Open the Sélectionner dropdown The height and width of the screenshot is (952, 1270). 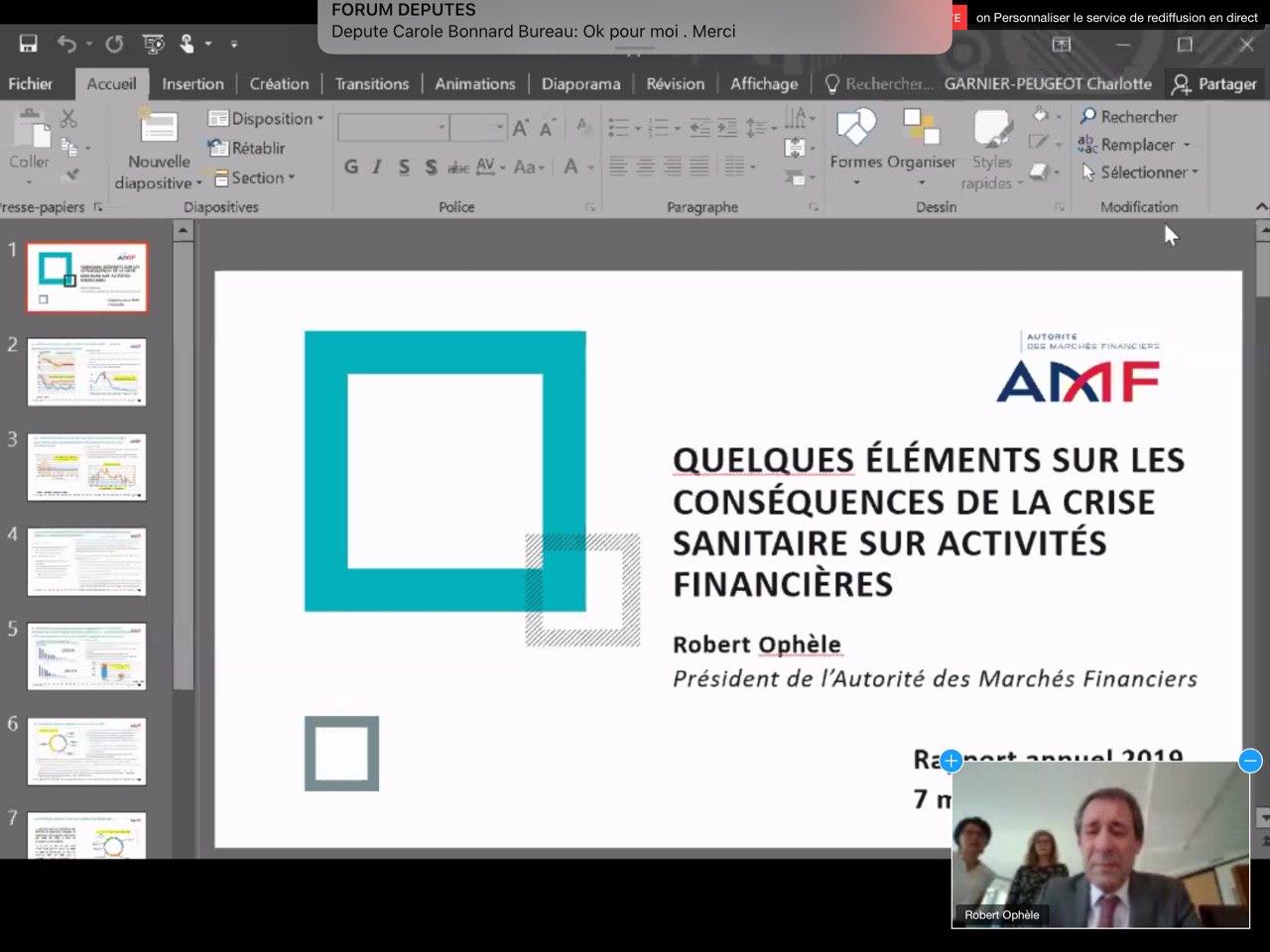click(x=1140, y=173)
